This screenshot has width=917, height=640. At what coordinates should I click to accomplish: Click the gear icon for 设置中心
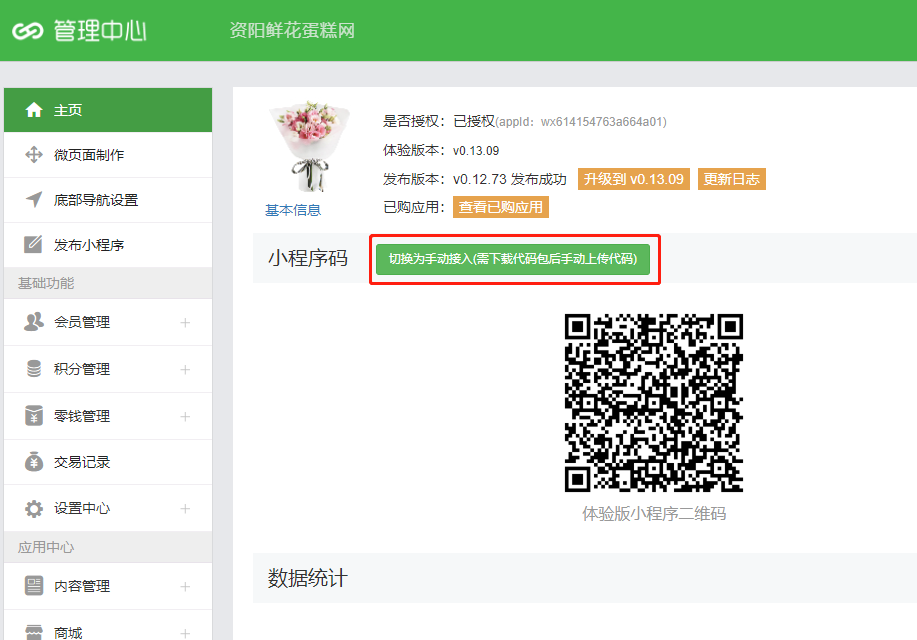(34, 508)
